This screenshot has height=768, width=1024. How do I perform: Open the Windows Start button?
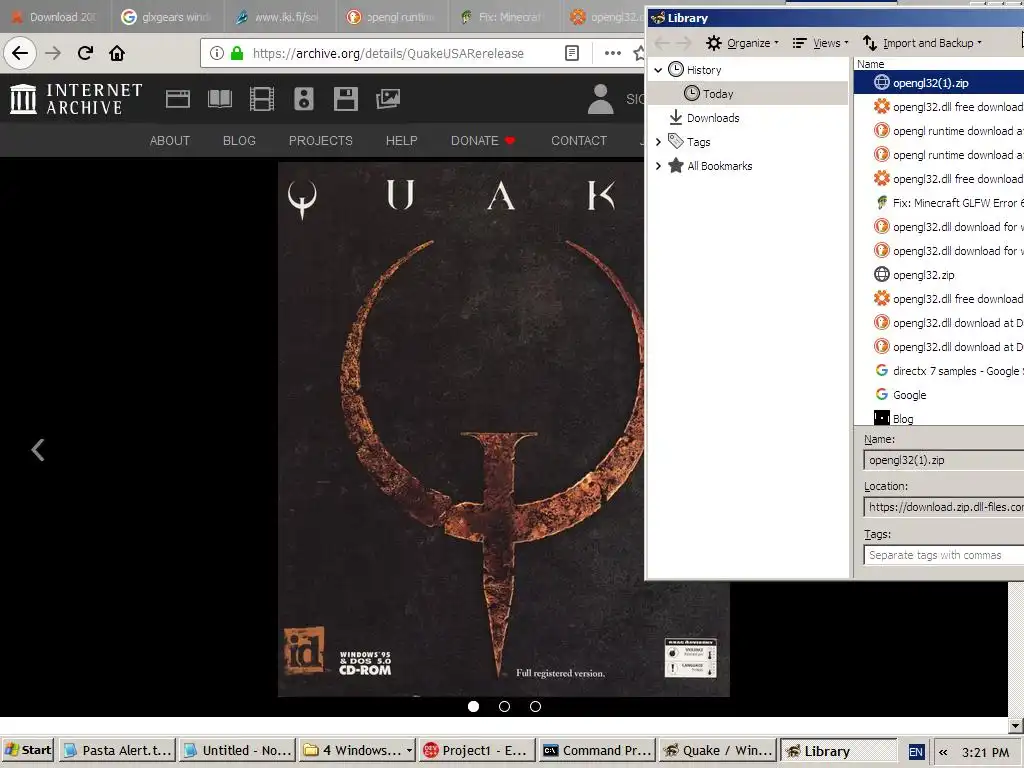click(28, 750)
